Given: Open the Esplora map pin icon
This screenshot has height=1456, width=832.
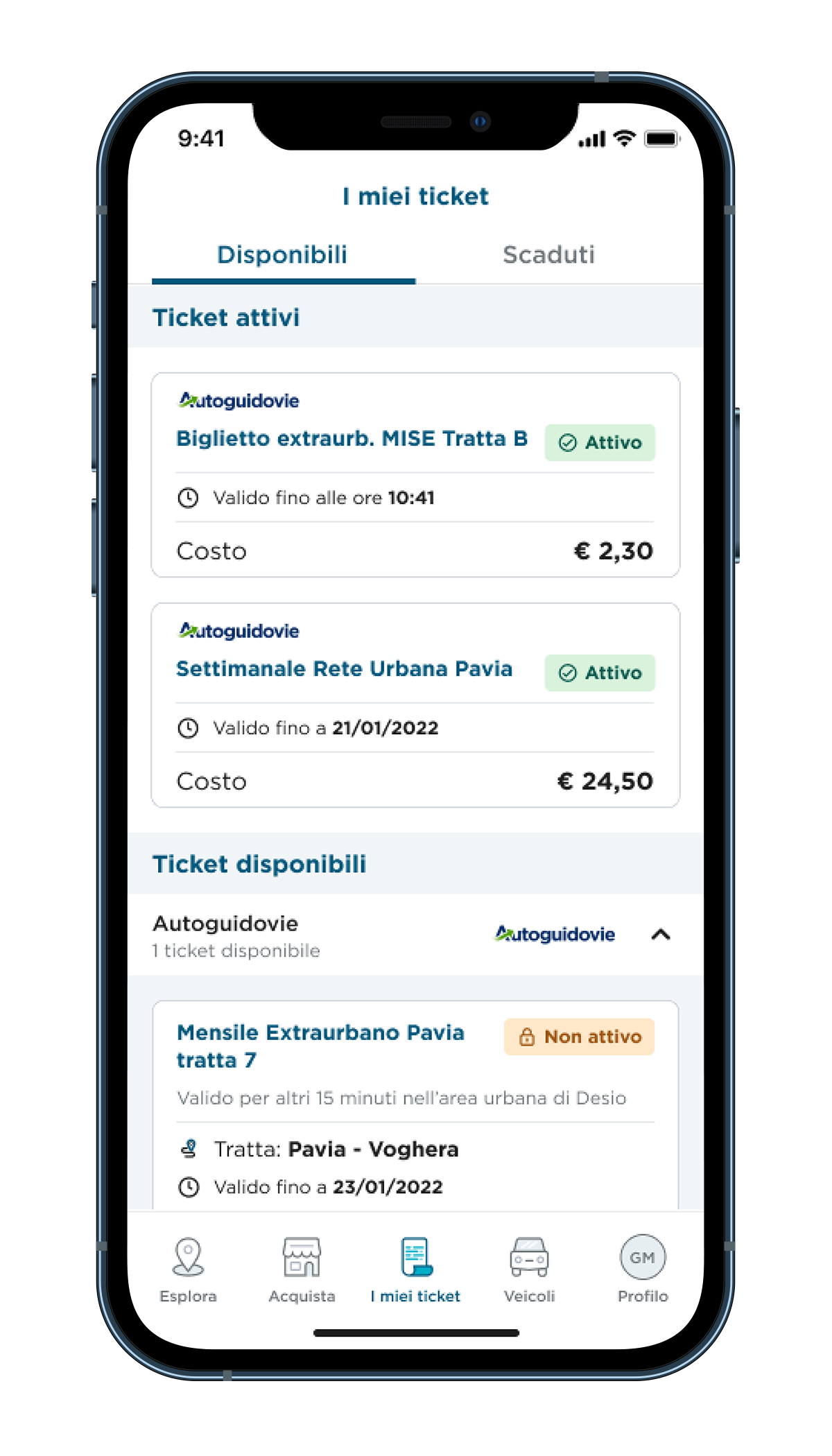Looking at the screenshot, I should (188, 1257).
